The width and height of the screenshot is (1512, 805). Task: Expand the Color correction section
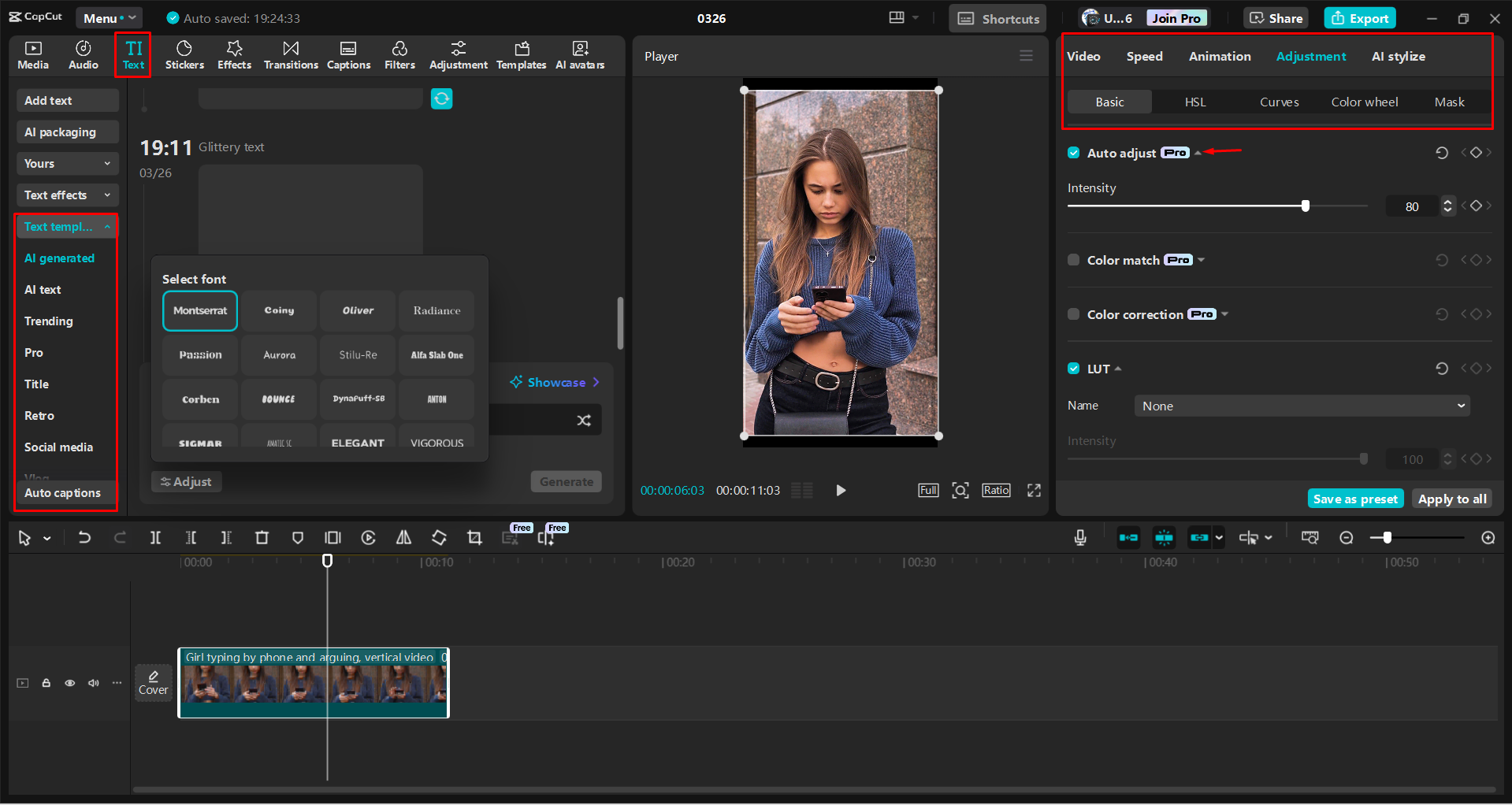tap(1224, 313)
